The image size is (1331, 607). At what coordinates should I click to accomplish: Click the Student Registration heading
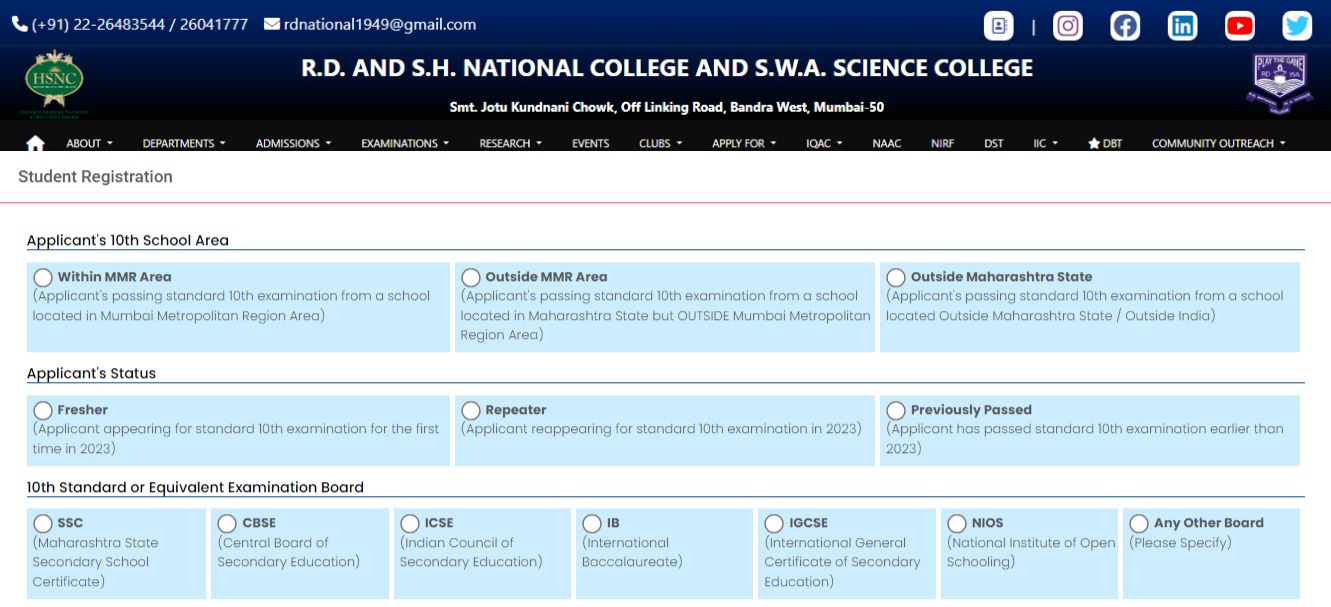[x=95, y=177]
